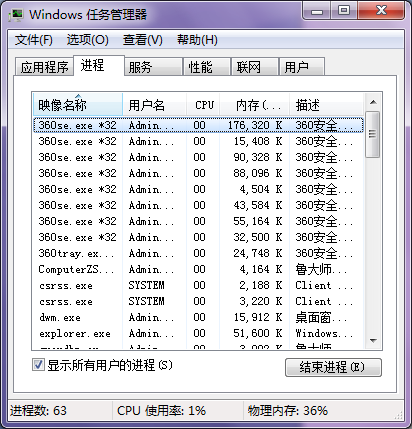Select the 360se.exe row using 15,408 K
The width and height of the screenshot is (412, 429).
198,141
